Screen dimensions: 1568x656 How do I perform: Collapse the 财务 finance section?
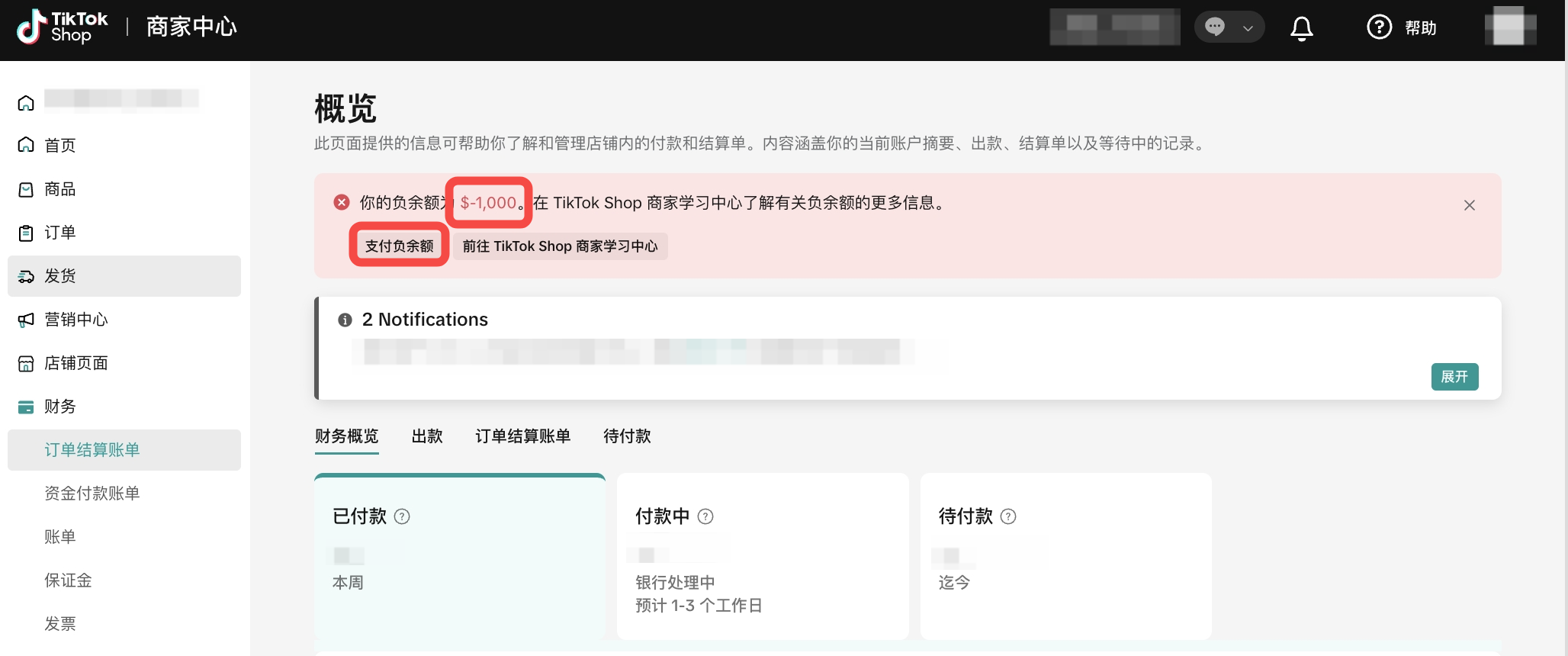coord(59,407)
